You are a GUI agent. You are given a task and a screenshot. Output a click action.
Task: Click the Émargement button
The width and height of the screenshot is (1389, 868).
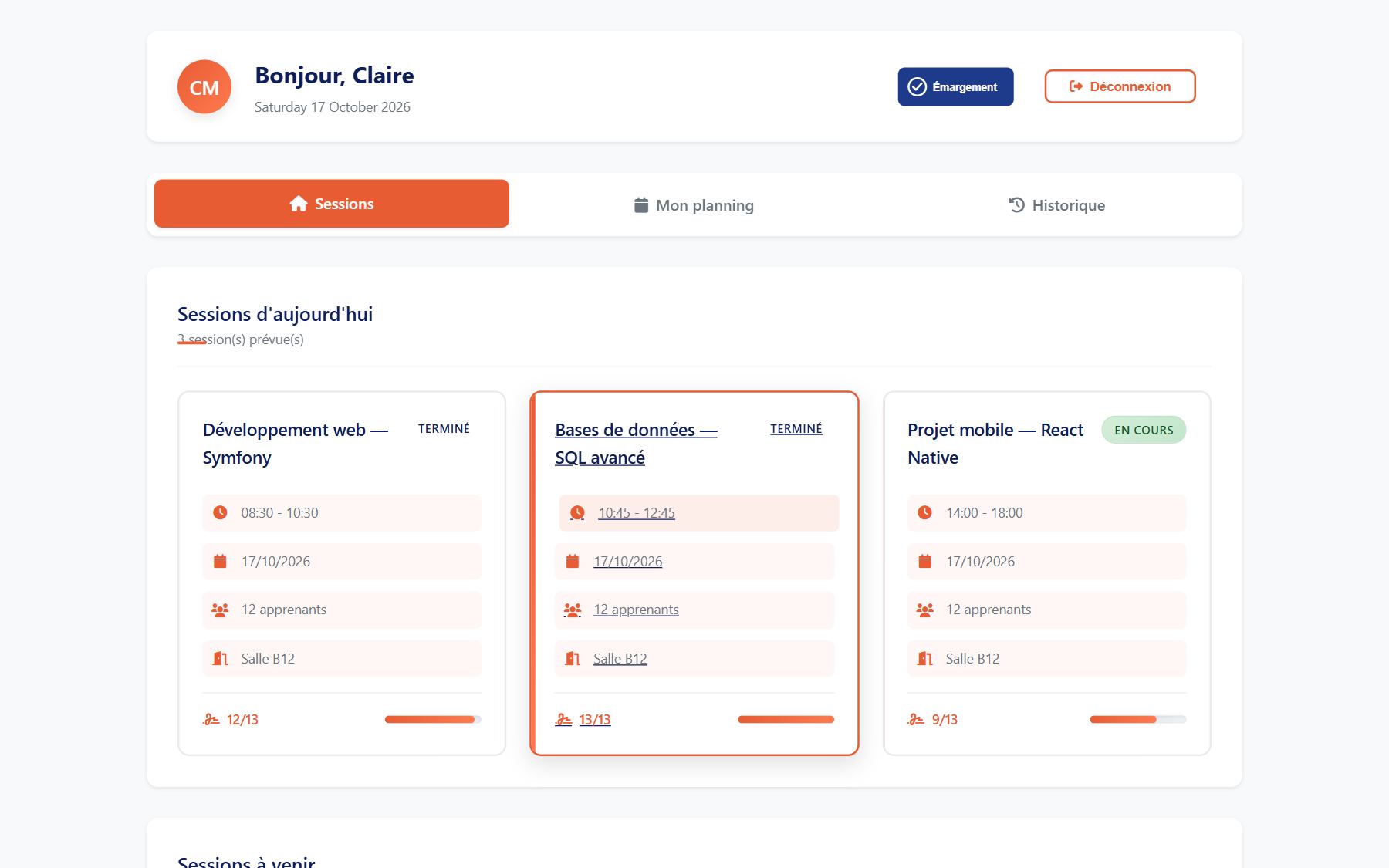[955, 86]
